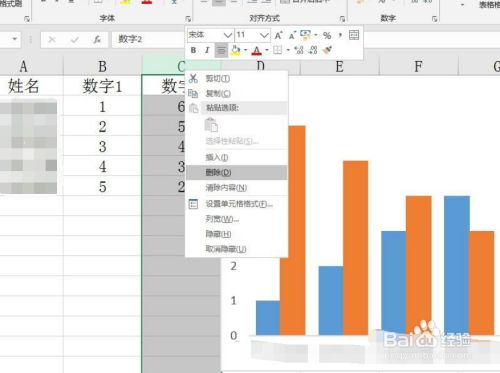Screen dimensions: 500x373
Task: Apply percent style
Action: pyautogui.click(x=327, y=35)
